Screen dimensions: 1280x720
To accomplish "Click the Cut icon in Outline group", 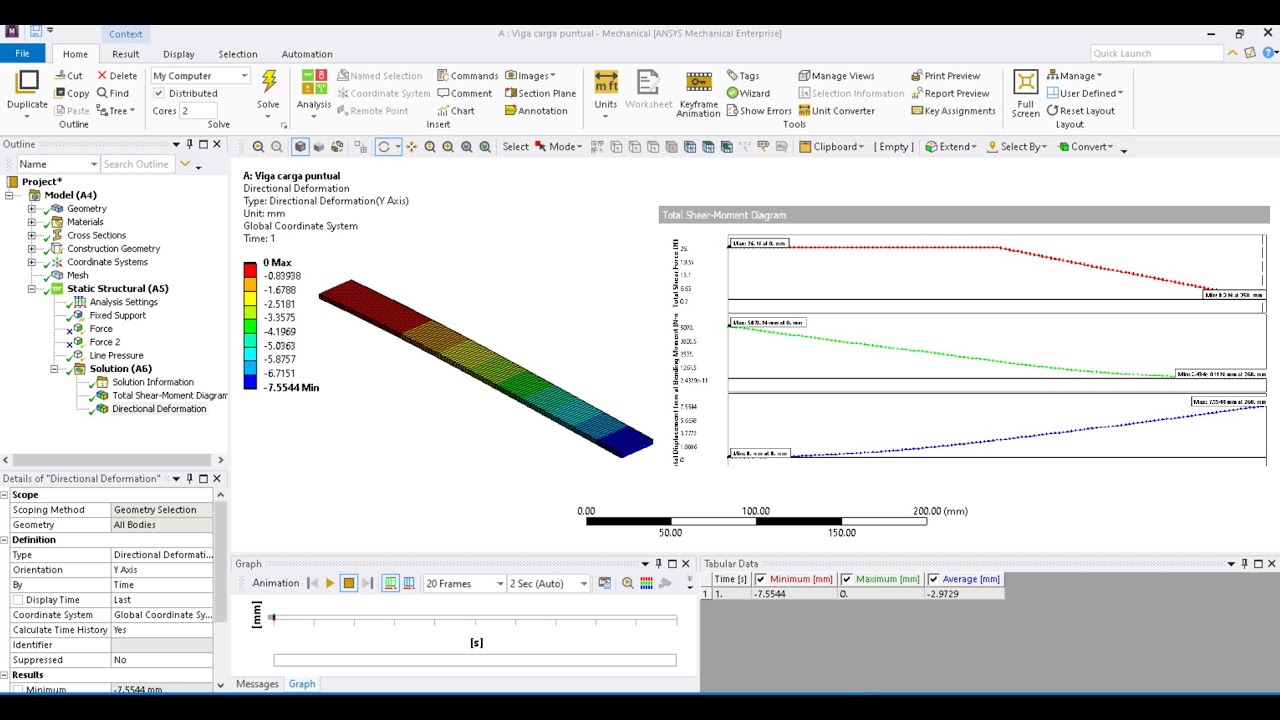I will [61, 76].
